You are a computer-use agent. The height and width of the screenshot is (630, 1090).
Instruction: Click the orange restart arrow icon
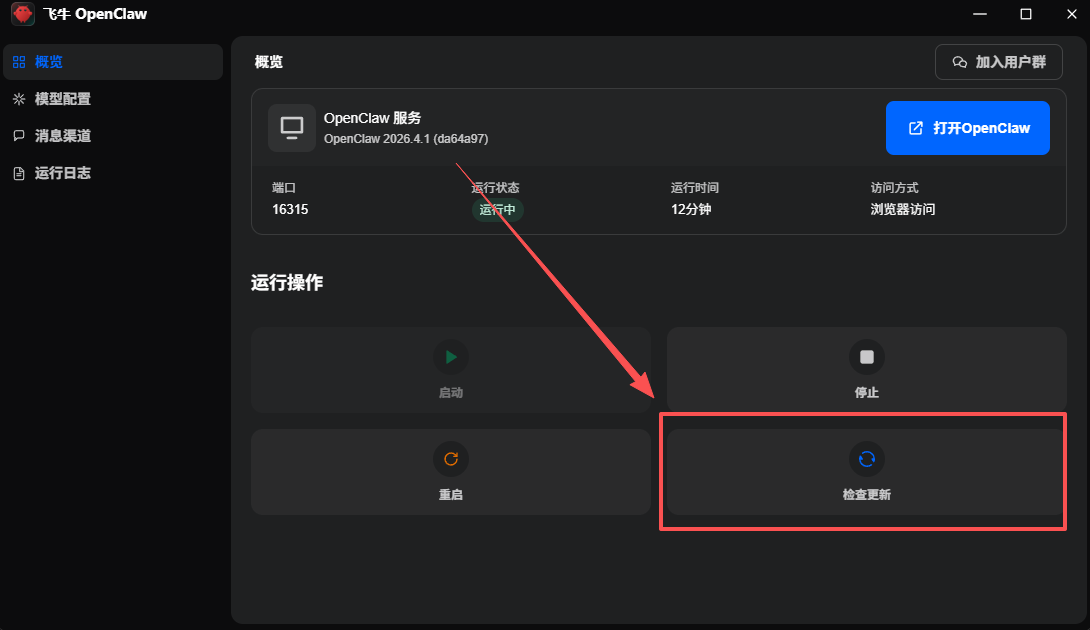(x=450, y=459)
